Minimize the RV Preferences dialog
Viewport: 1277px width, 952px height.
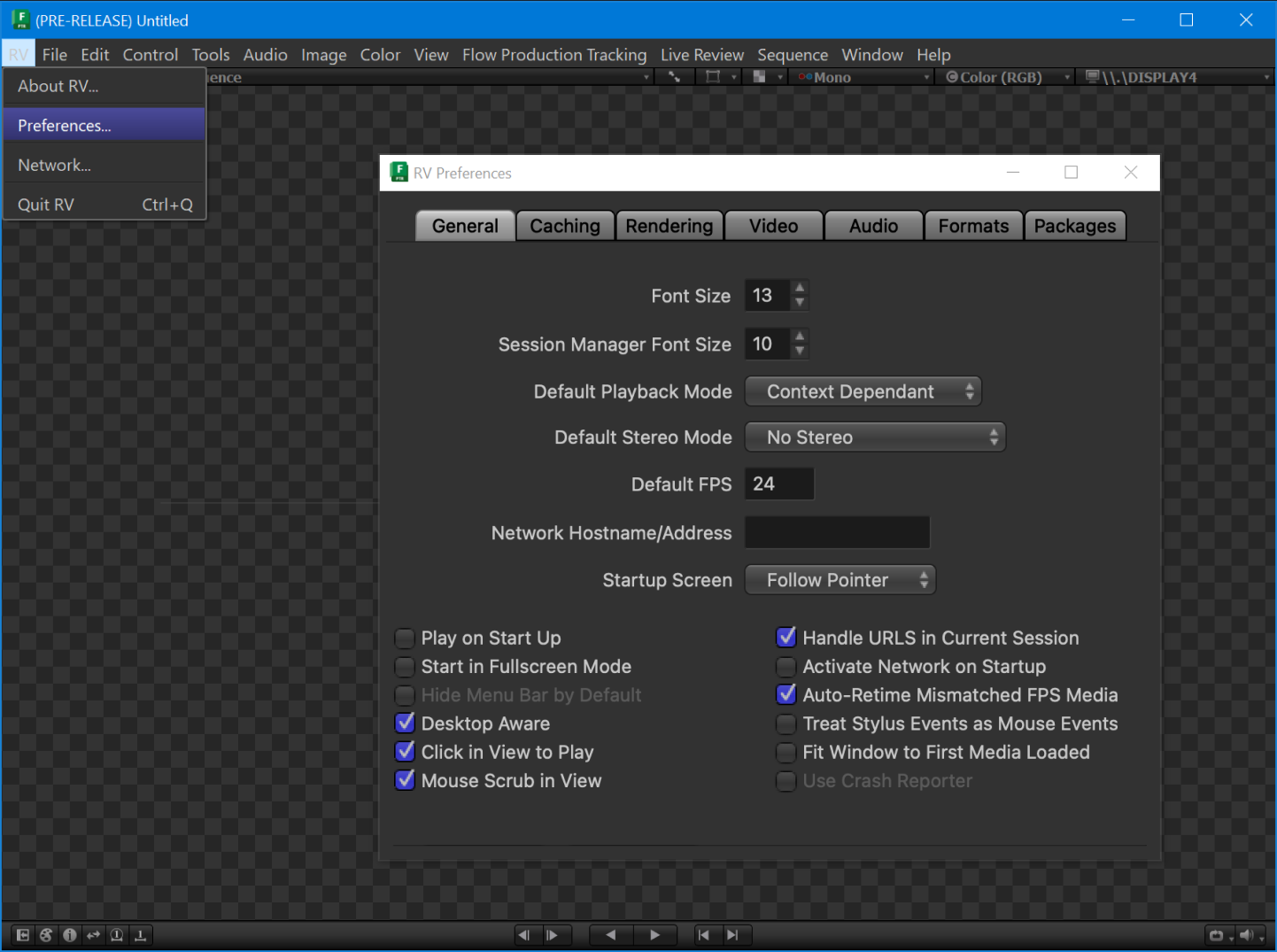pos(1013,173)
